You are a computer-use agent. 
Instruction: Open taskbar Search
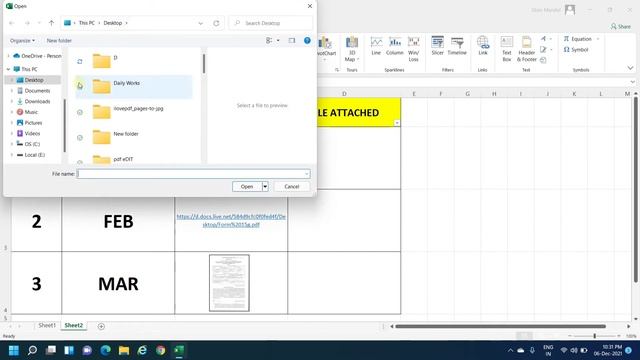(32, 350)
